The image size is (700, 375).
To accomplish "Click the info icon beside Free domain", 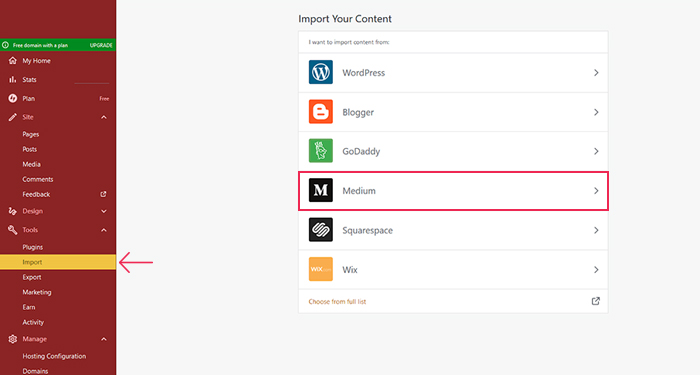I will coord(5,45).
